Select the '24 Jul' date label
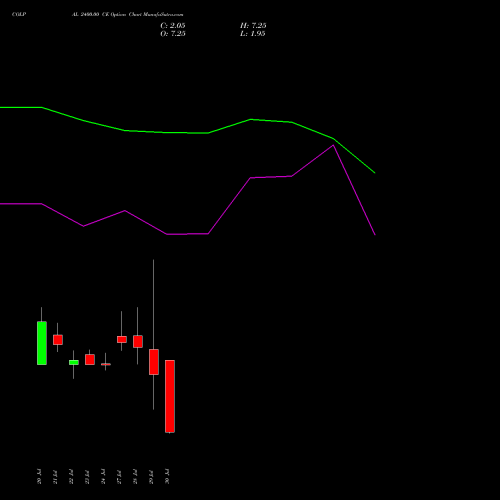 pos(103,477)
